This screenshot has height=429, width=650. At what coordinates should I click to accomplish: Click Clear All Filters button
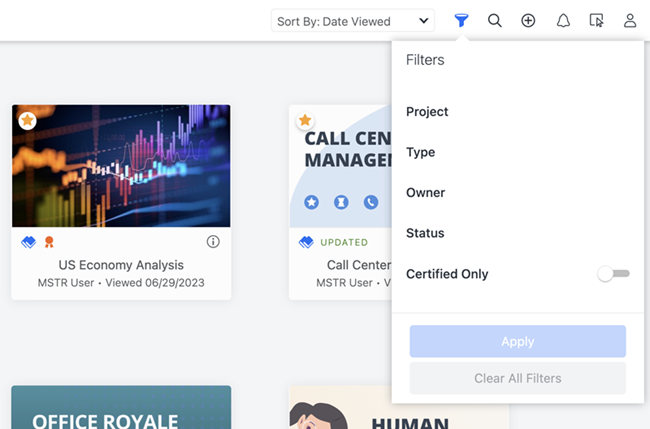(517, 378)
